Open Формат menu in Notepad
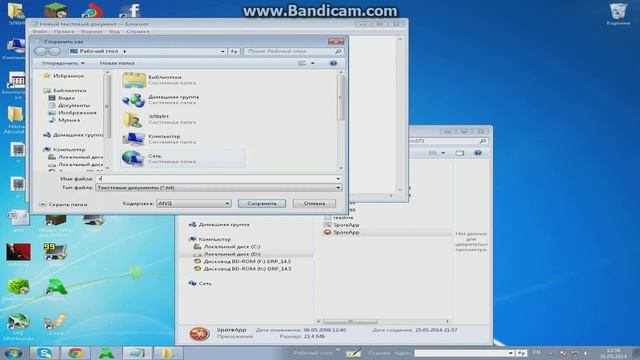The height and width of the screenshot is (360, 640). tap(91, 31)
